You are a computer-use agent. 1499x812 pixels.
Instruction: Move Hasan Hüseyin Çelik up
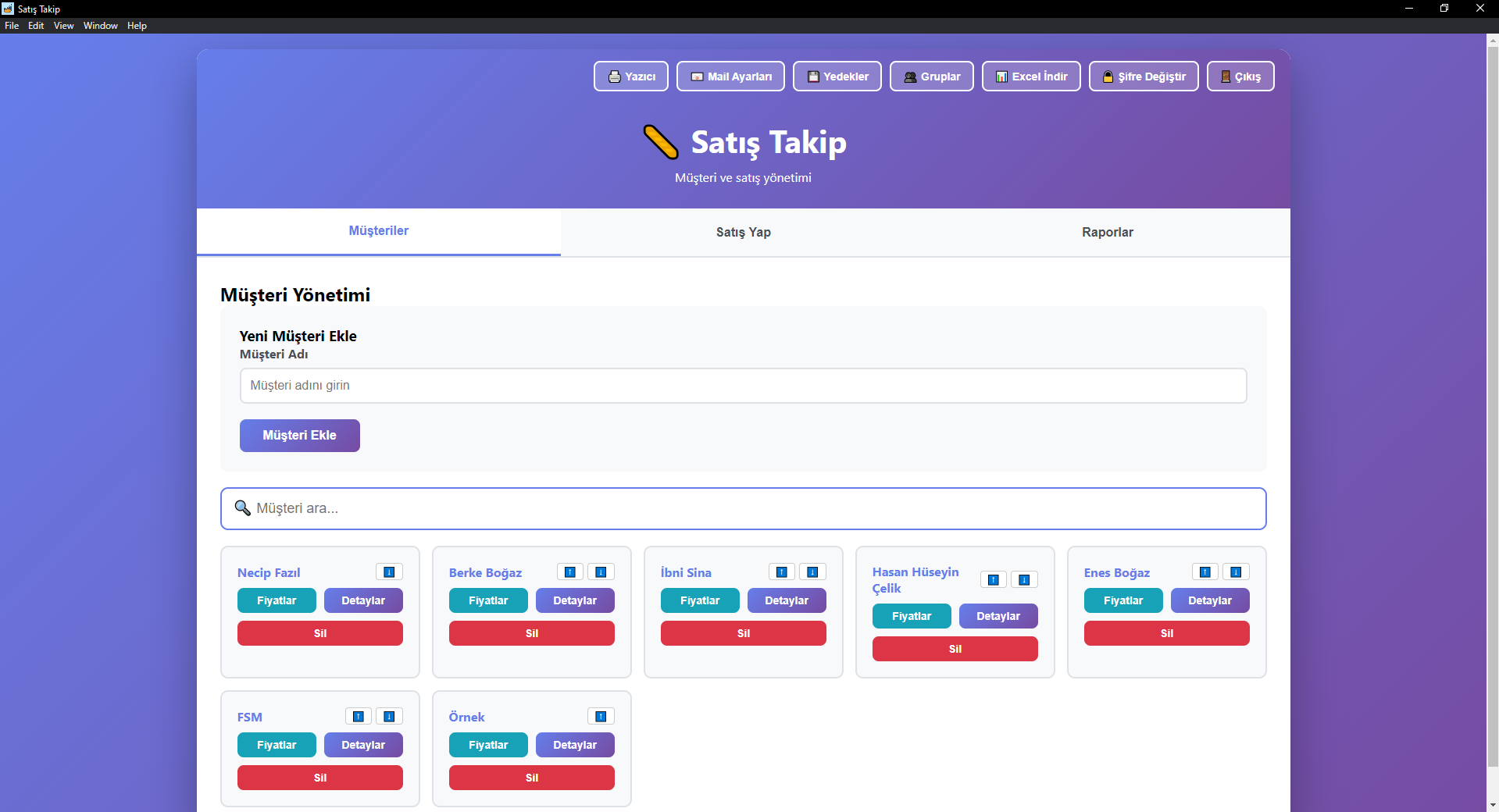[x=994, y=580]
